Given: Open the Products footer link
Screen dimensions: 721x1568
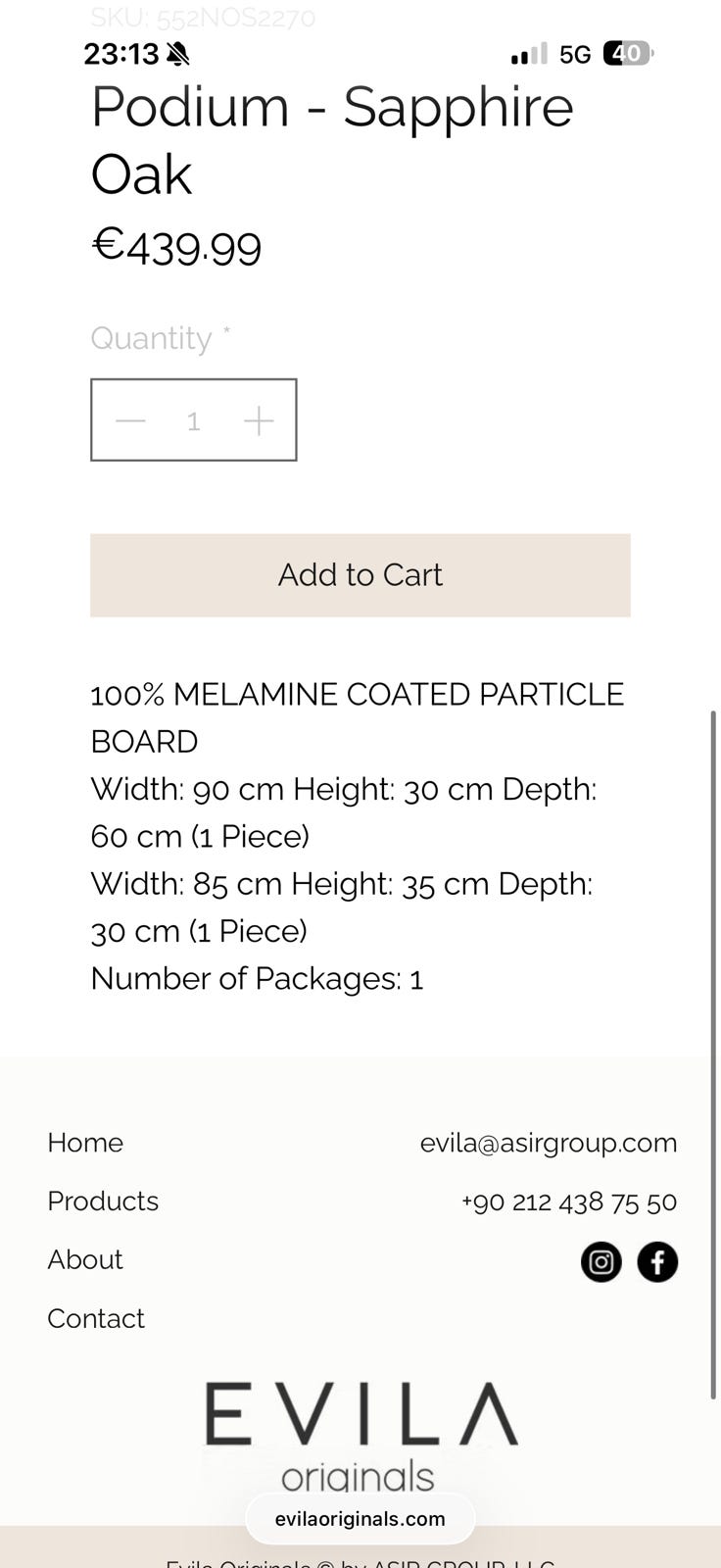Looking at the screenshot, I should pos(103,1201).
